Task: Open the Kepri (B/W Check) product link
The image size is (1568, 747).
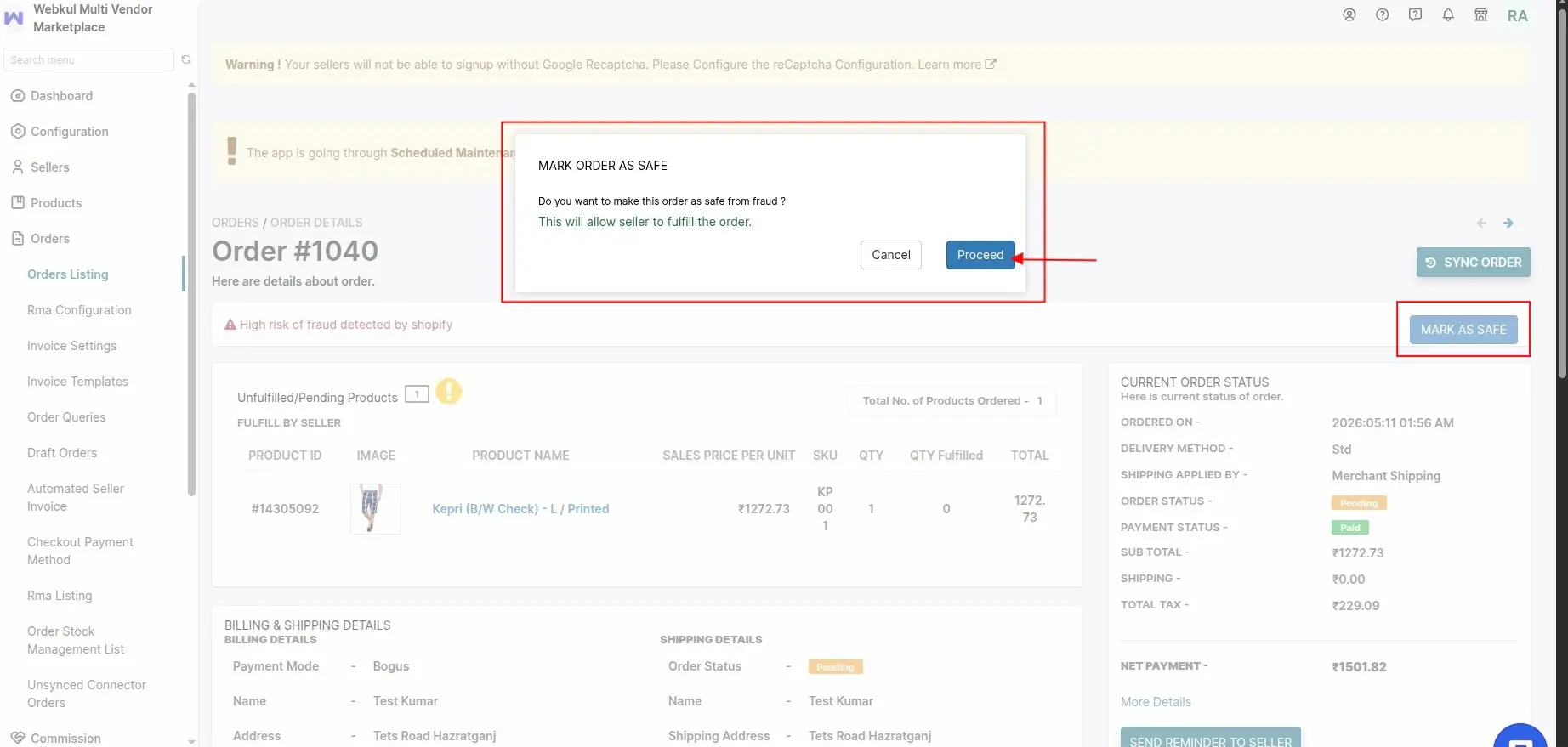Action: (x=520, y=509)
